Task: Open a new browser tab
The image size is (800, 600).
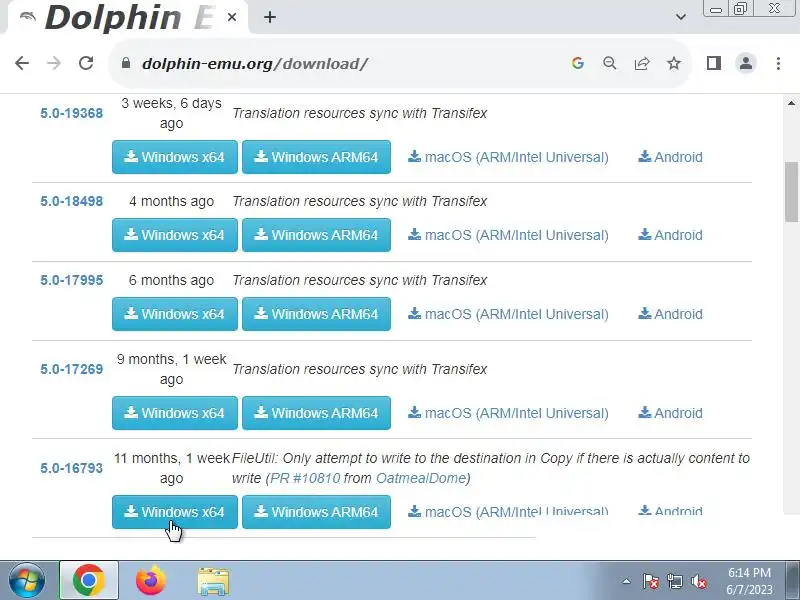Action: coord(270,17)
